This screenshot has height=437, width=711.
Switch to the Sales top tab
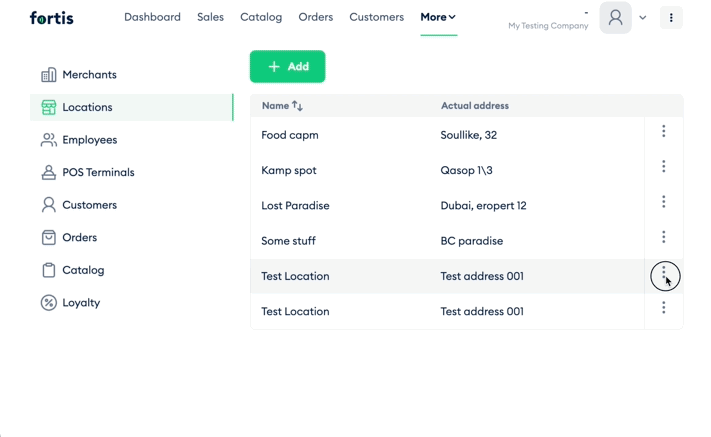click(210, 17)
